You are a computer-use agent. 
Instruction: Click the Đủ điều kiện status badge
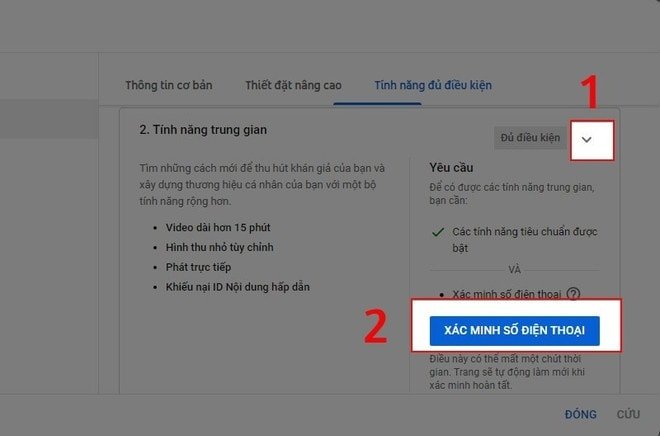point(530,138)
